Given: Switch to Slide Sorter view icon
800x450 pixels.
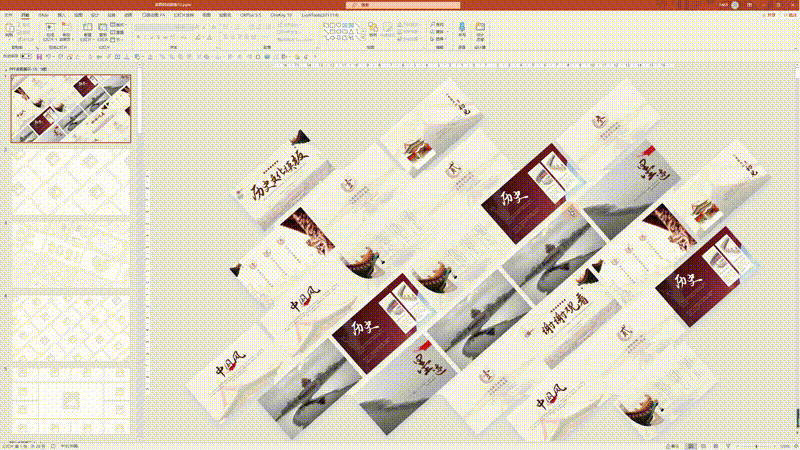Looking at the screenshot, I should pyautogui.click(x=703, y=446).
